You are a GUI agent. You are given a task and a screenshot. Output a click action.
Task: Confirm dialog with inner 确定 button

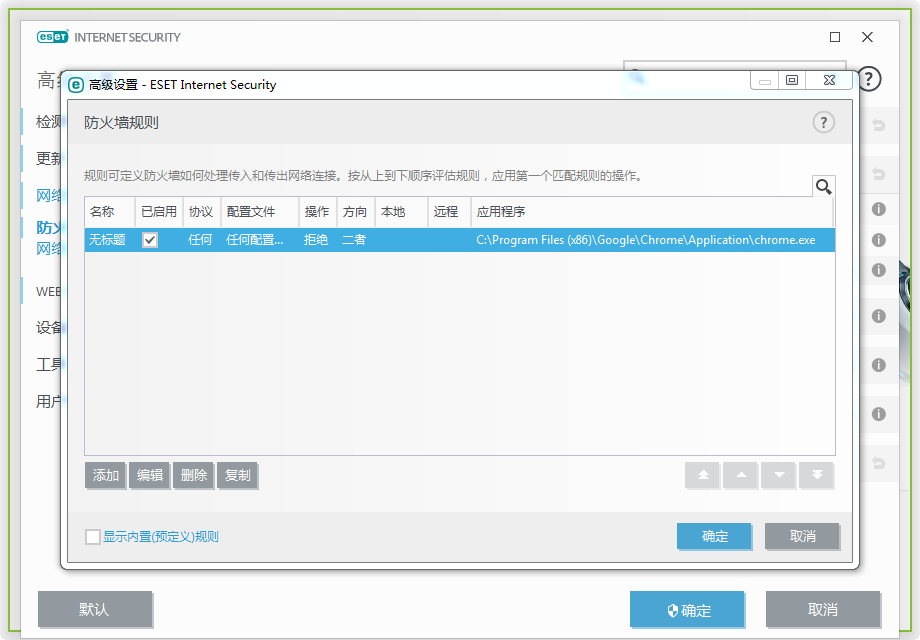[x=714, y=536]
